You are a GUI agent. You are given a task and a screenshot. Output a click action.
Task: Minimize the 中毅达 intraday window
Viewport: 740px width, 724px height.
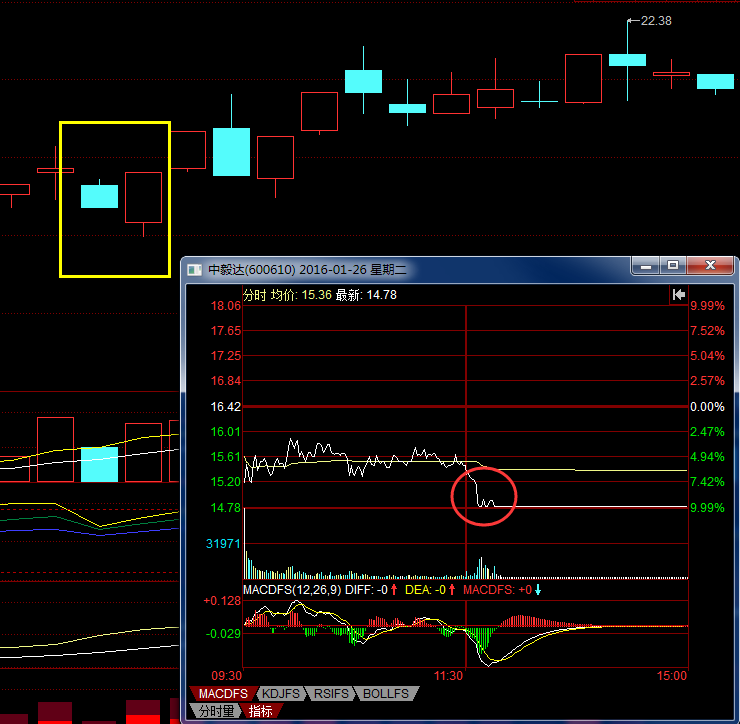[646, 266]
